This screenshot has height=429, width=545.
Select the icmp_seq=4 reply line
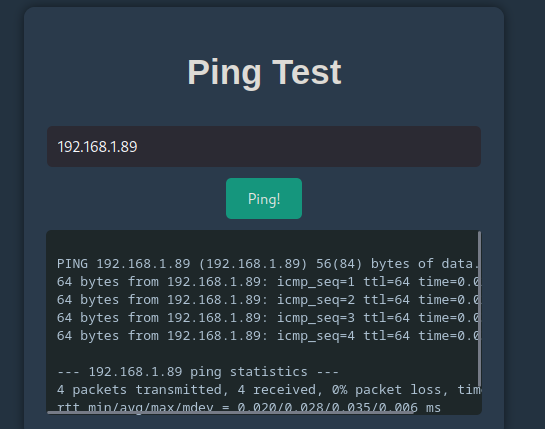tap(268, 336)
